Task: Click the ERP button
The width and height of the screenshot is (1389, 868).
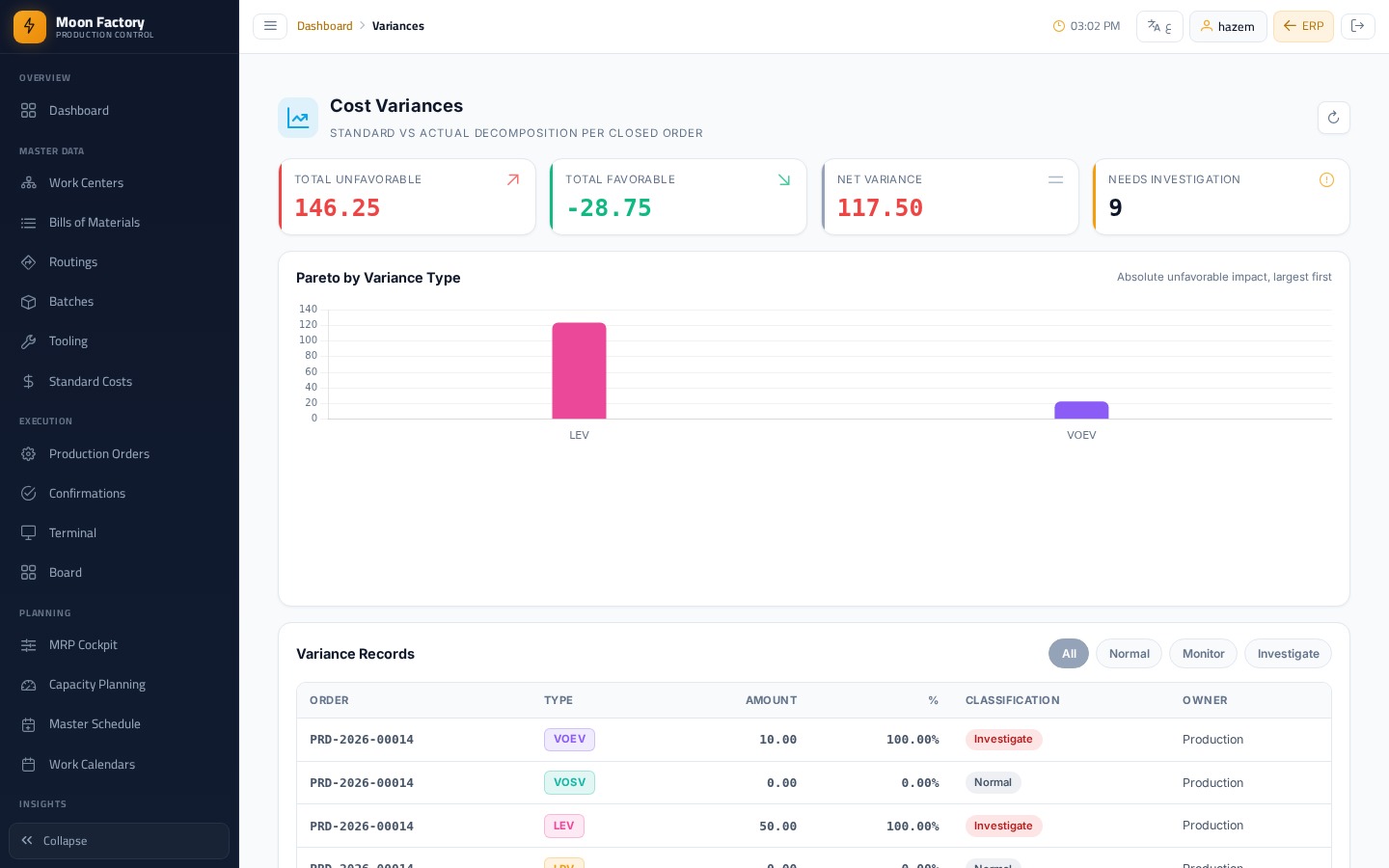Action: tap(1303, 26)
